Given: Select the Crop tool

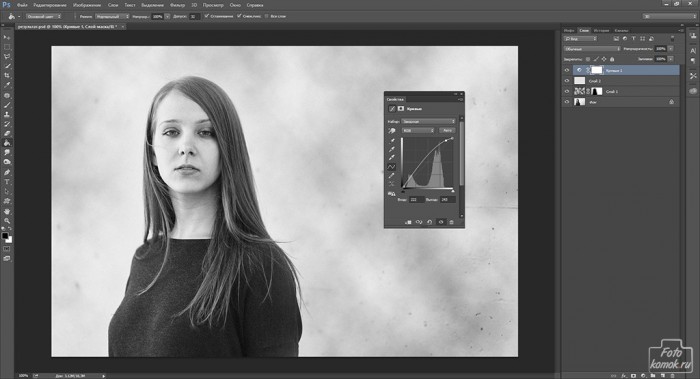Looking at the screenshot, I should pyautogui.click(x=7, y=75).
